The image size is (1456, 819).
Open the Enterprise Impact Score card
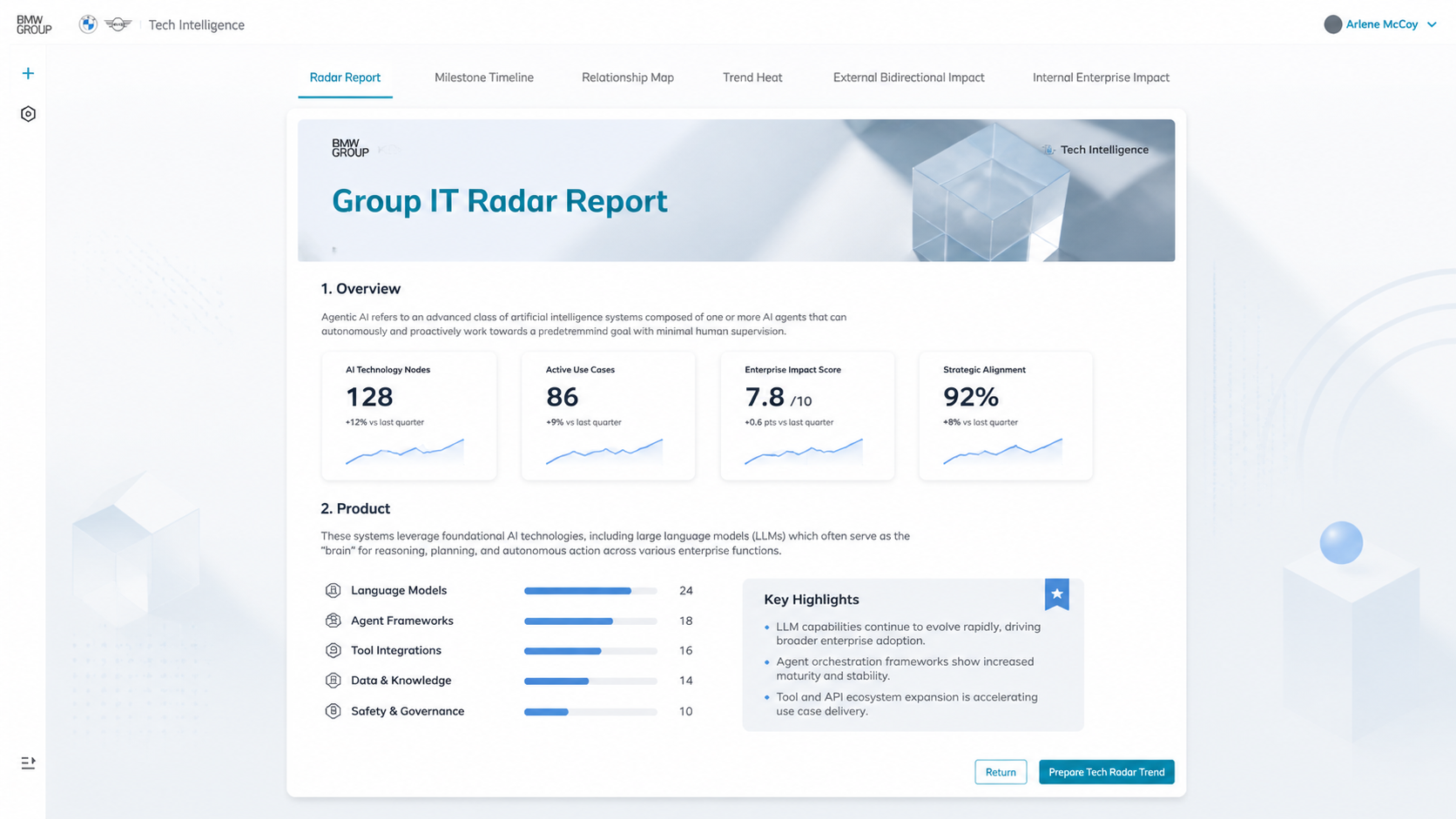807,415
